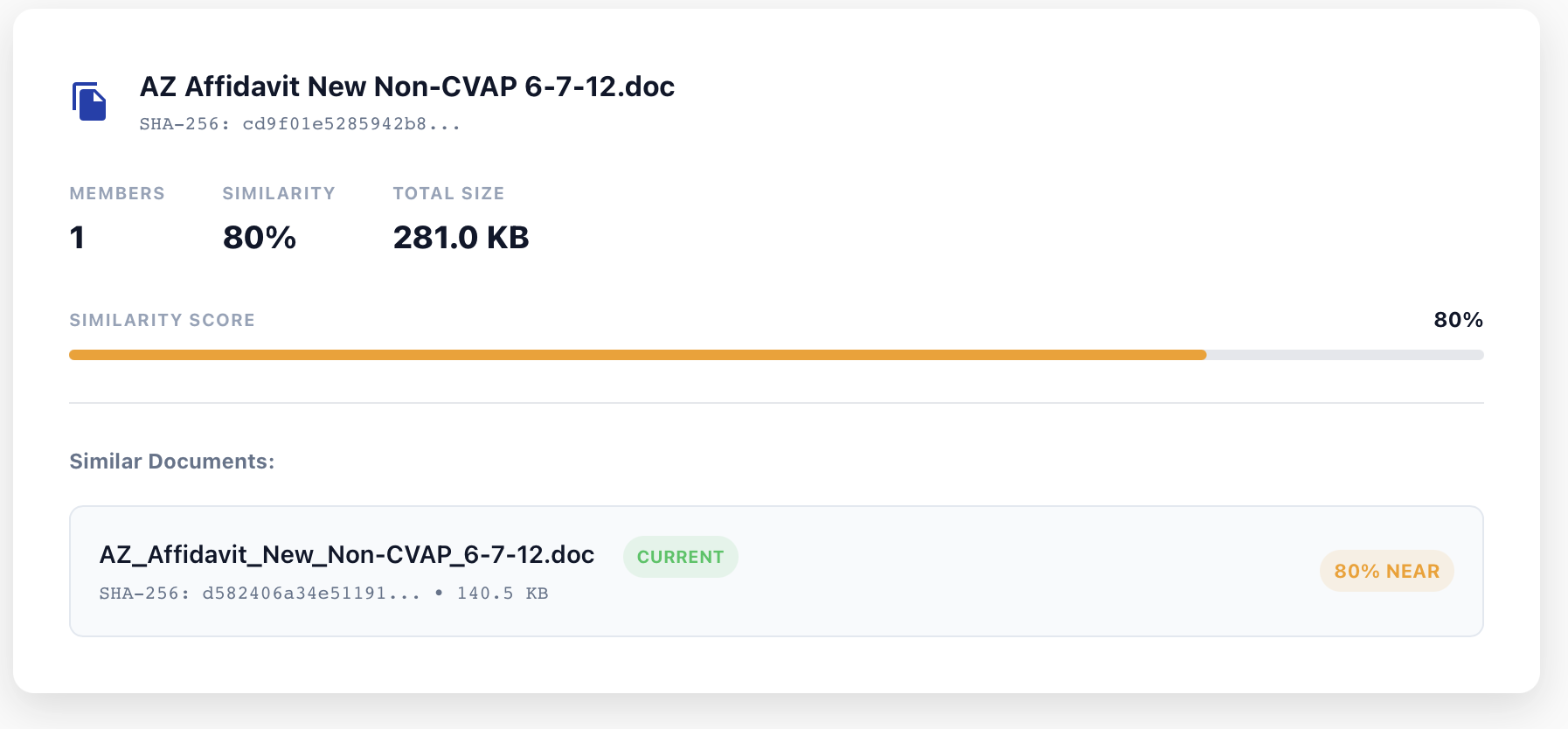Viewport: 1568px width, 729px height.
Task: Click the 80% score beside the progress bar
Action: coord(1458,320)
